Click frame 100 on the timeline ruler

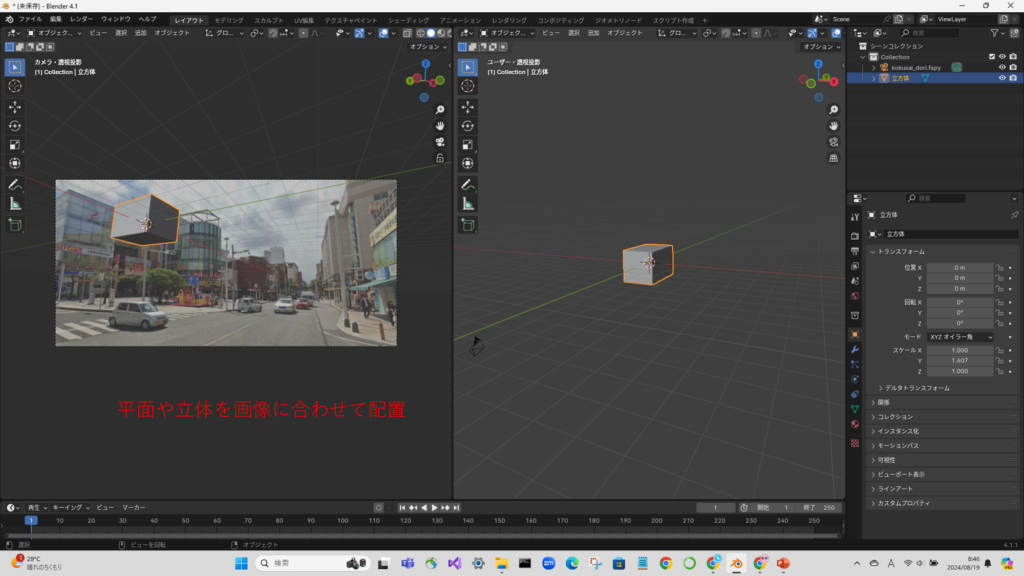coord(342,521)
